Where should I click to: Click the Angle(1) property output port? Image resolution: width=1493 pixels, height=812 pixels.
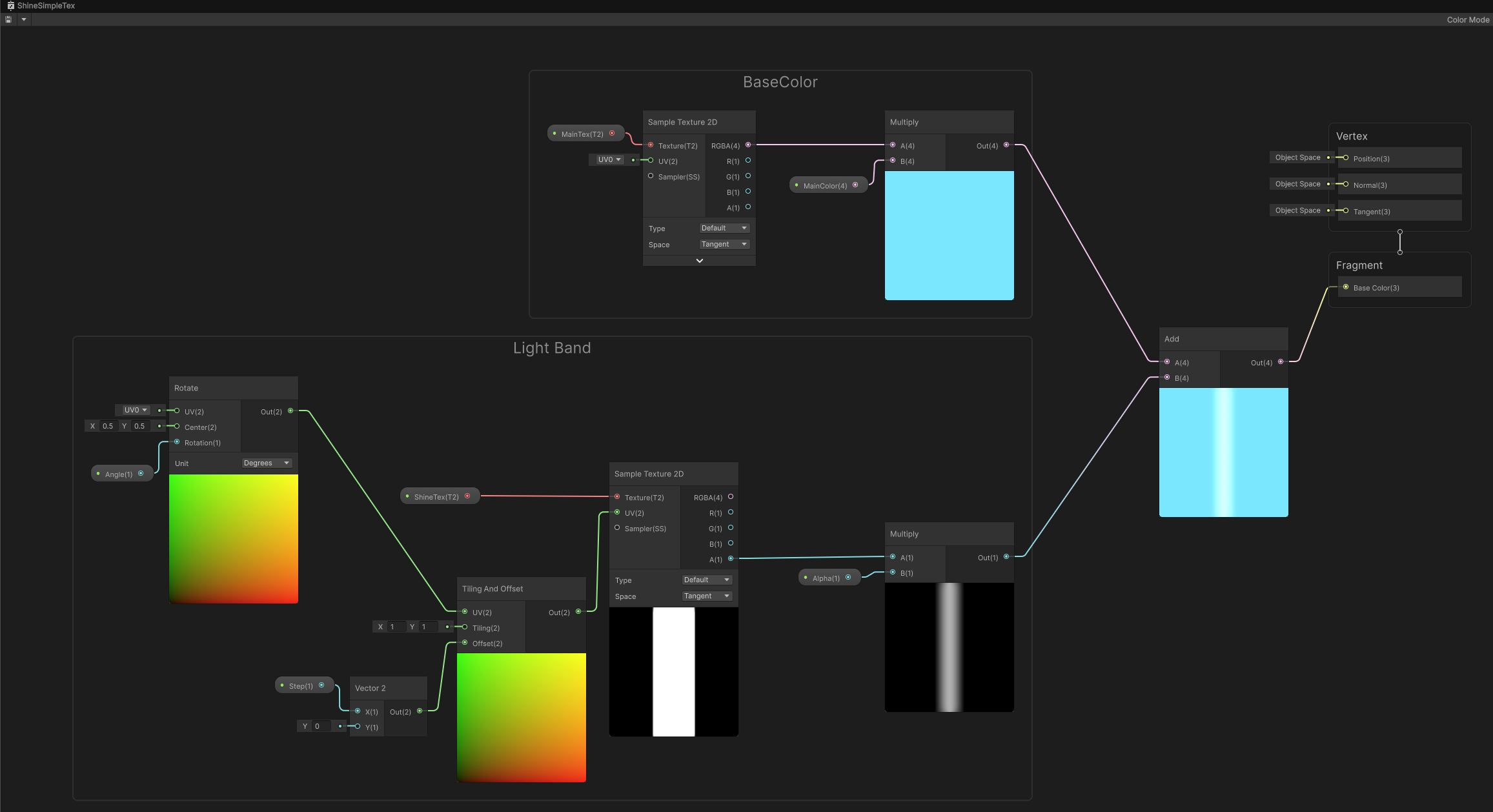tap(141, 474)
